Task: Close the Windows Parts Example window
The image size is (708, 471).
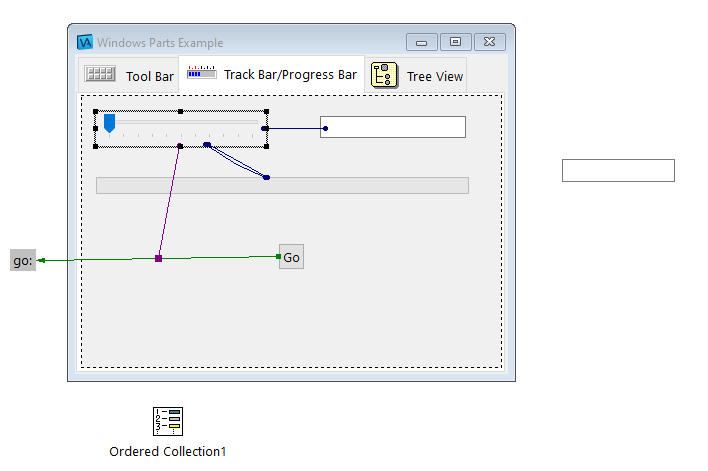Action: tap(489, 42)
